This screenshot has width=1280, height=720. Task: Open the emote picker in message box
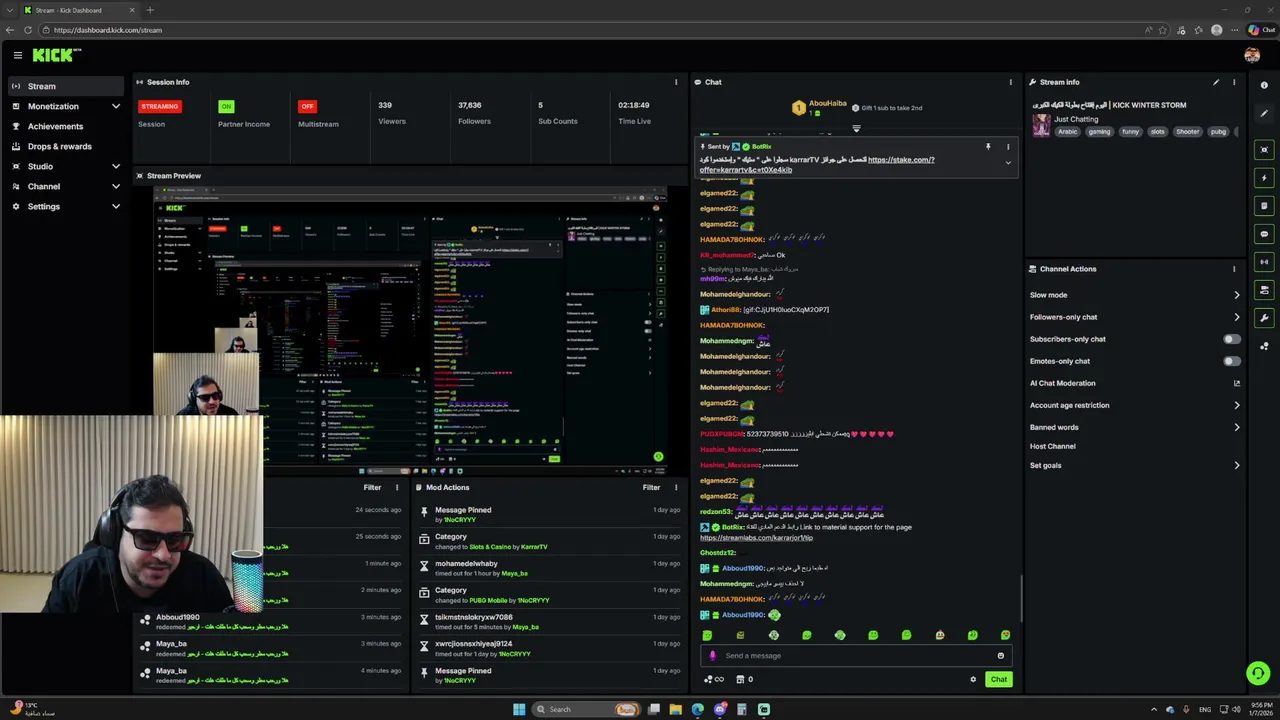tap(1000, 656)
